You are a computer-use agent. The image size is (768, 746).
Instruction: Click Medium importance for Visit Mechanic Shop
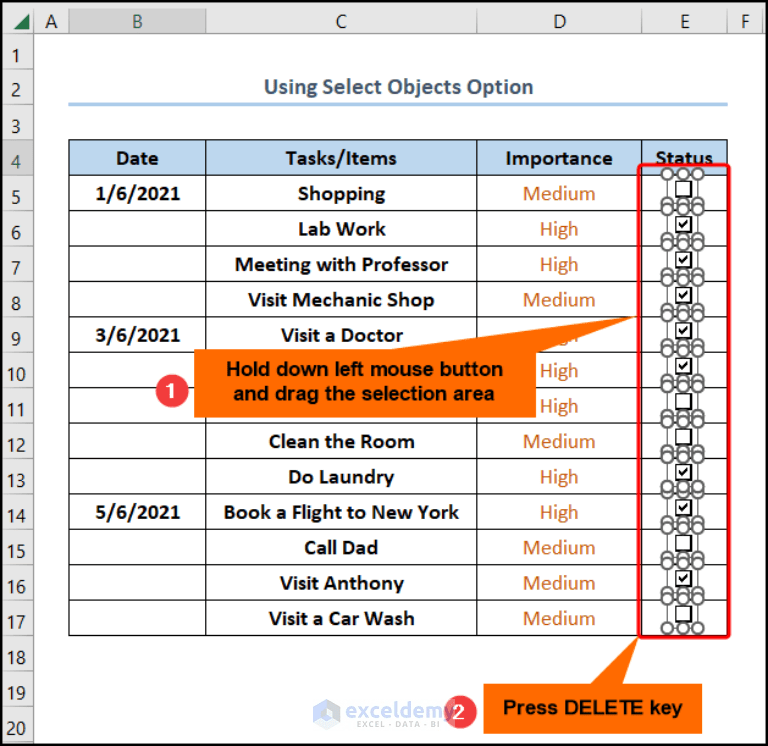pyautogui.click(x=559, y=299)
